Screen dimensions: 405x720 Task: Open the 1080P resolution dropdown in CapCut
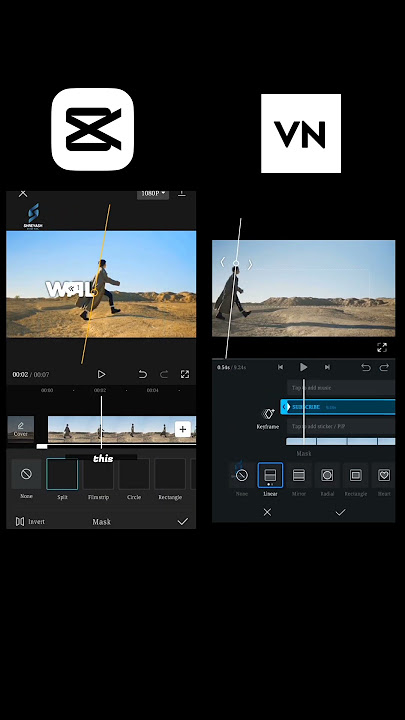[x=153, y=193]
